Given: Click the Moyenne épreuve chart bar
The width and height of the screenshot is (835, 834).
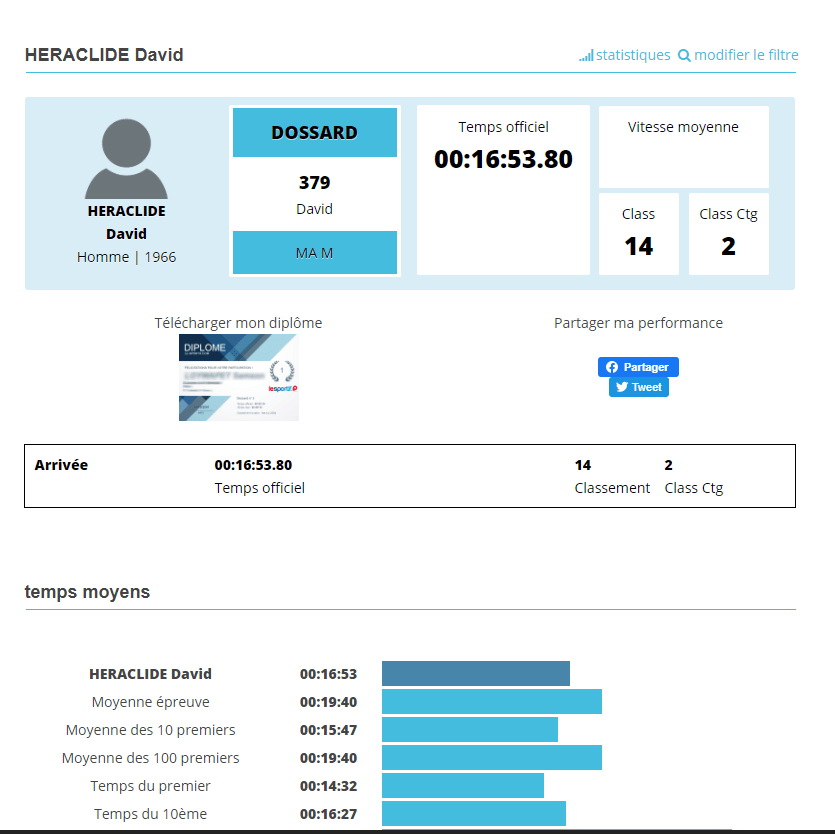Looking at the screenshot, I should [x=491, y=702].
